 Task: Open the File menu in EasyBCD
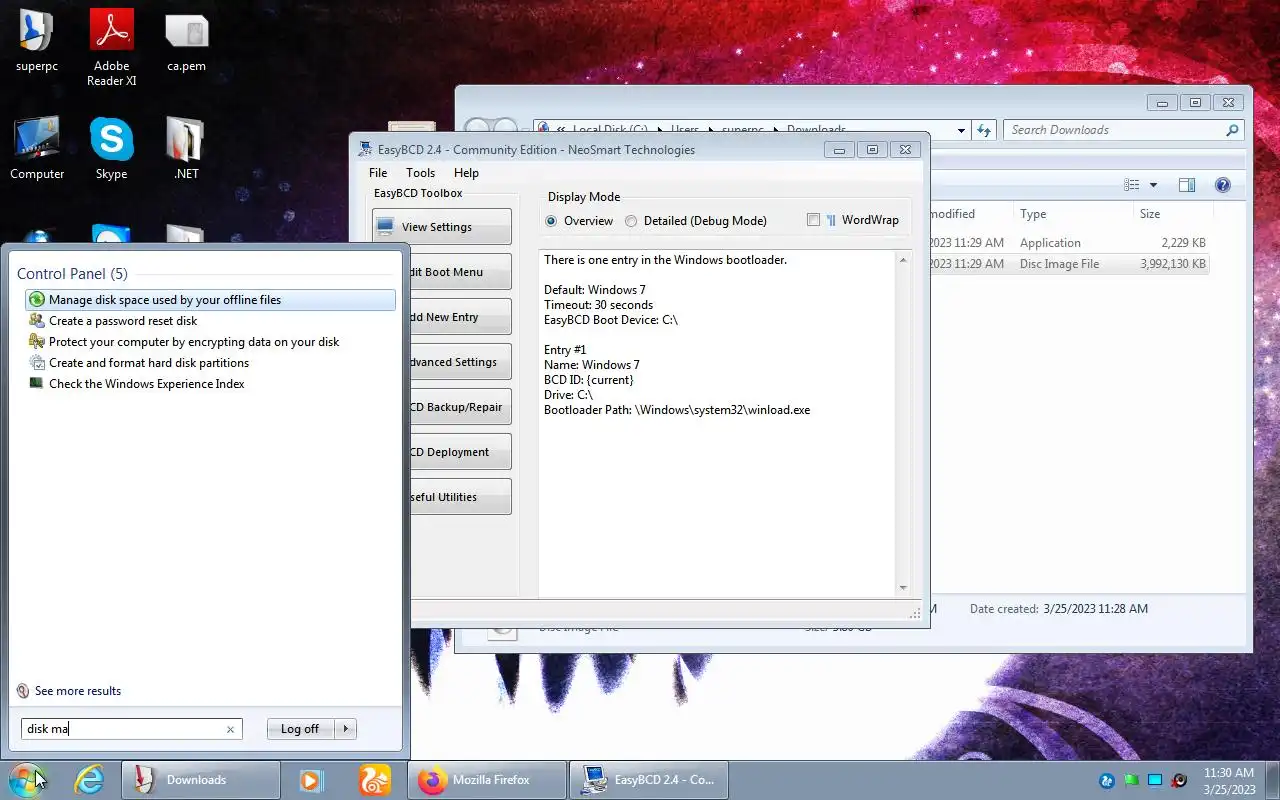378,173
